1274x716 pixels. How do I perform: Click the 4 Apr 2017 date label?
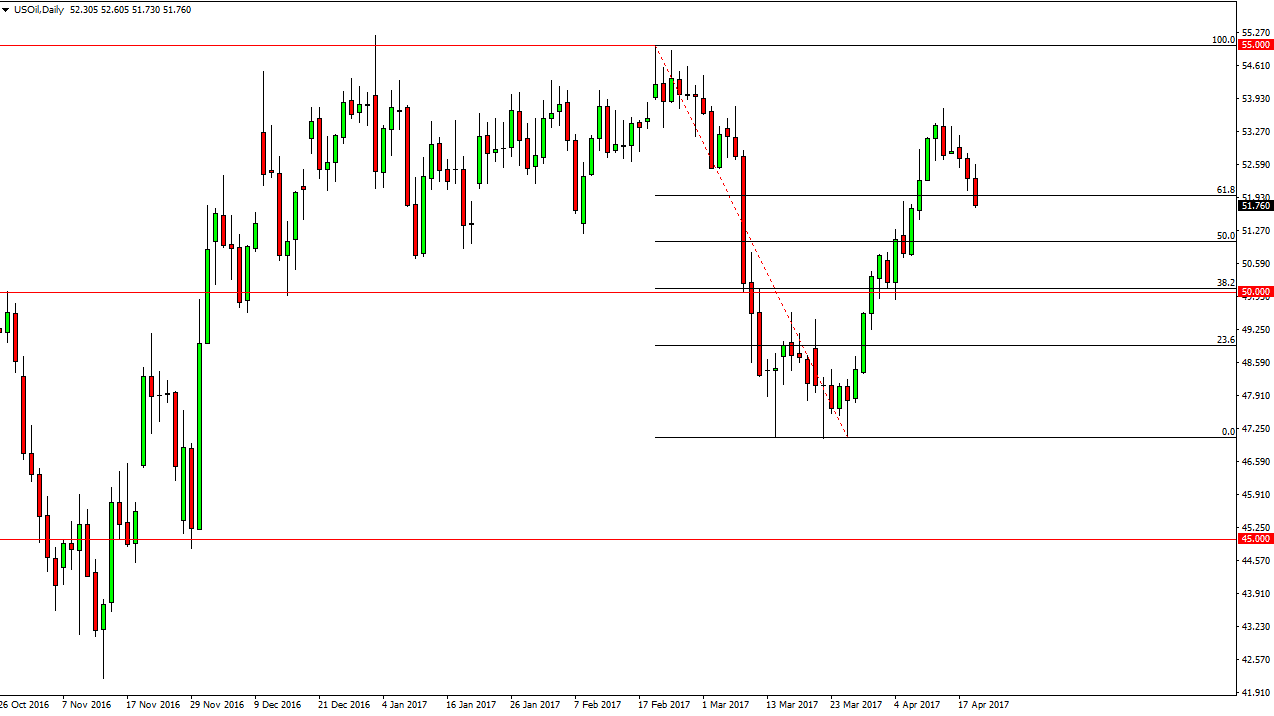click(917, 705)
